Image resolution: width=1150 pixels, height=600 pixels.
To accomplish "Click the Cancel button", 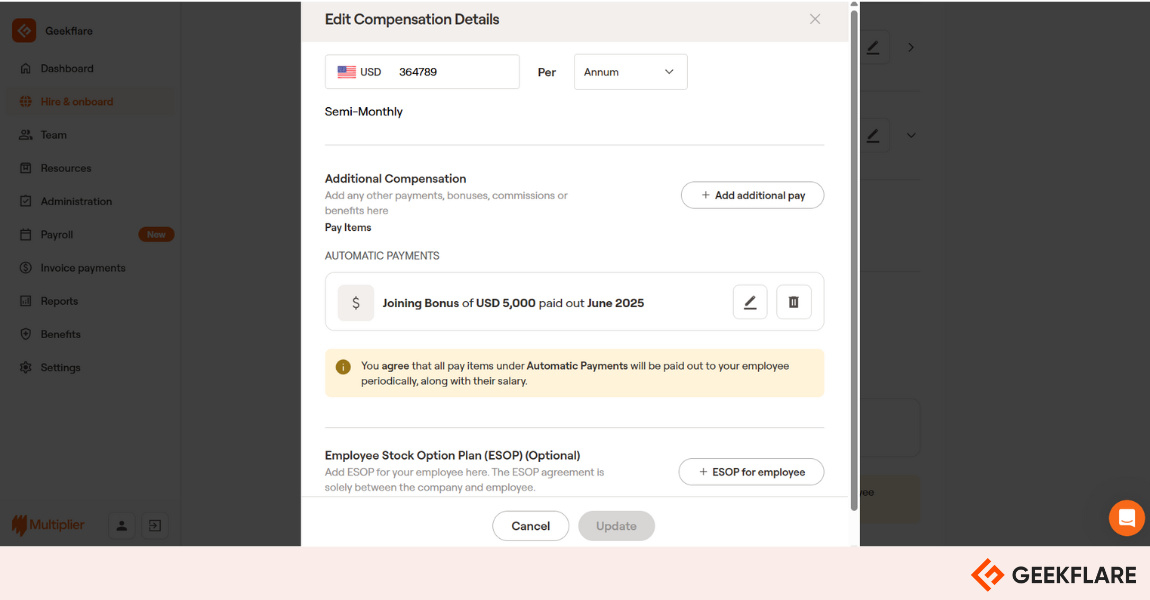I will [x=530, y=526].
